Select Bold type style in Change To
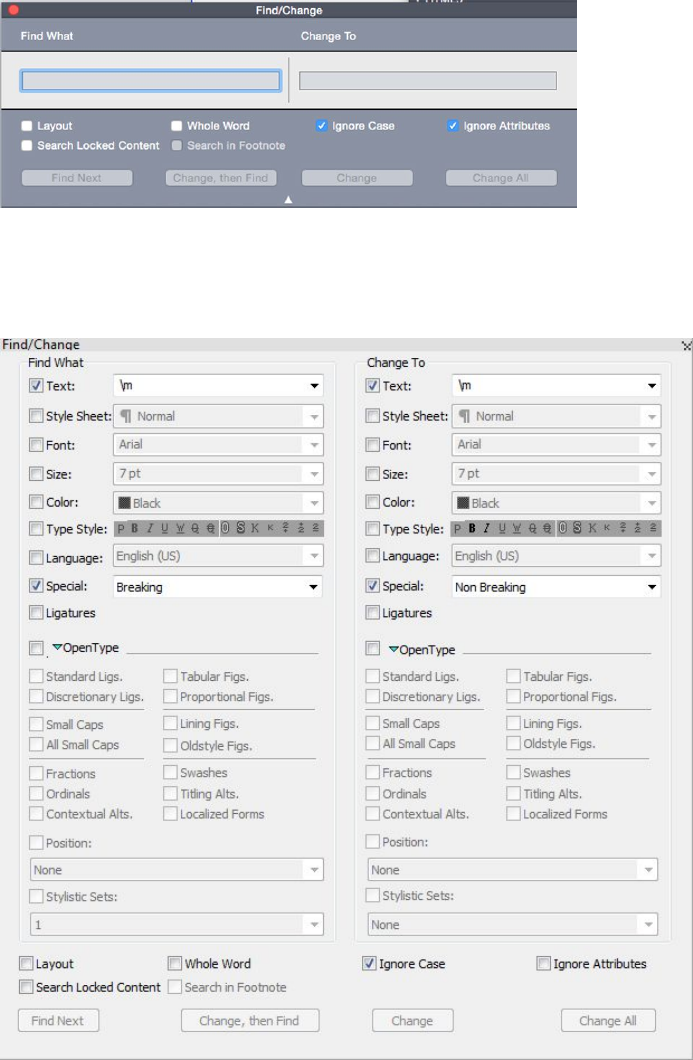 tap(472, 529)
